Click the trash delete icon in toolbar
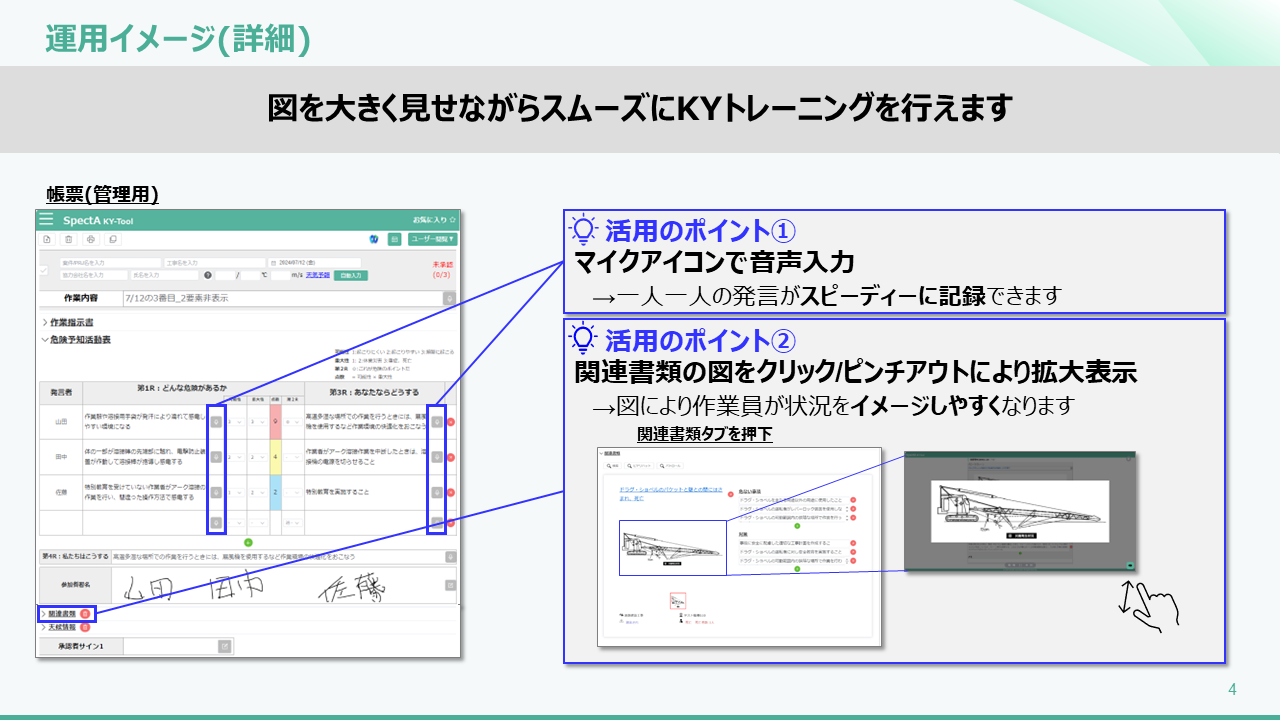This screenshot has height=720, width=1280. click(x=68, y=240)
